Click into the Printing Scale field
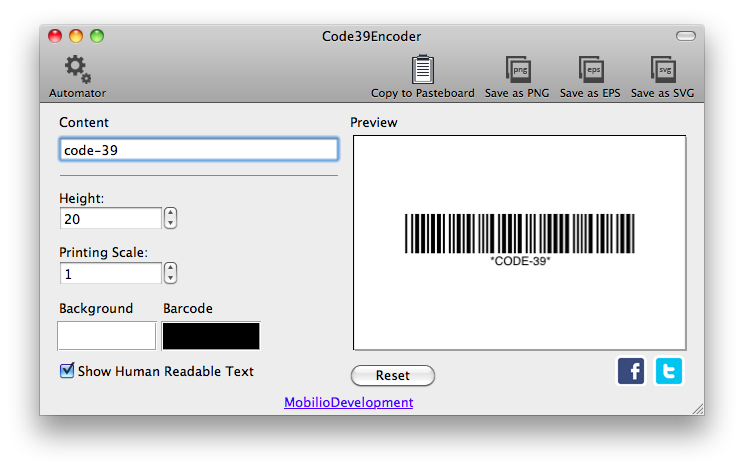Screen dimensions: 744x470 [111, 274]
